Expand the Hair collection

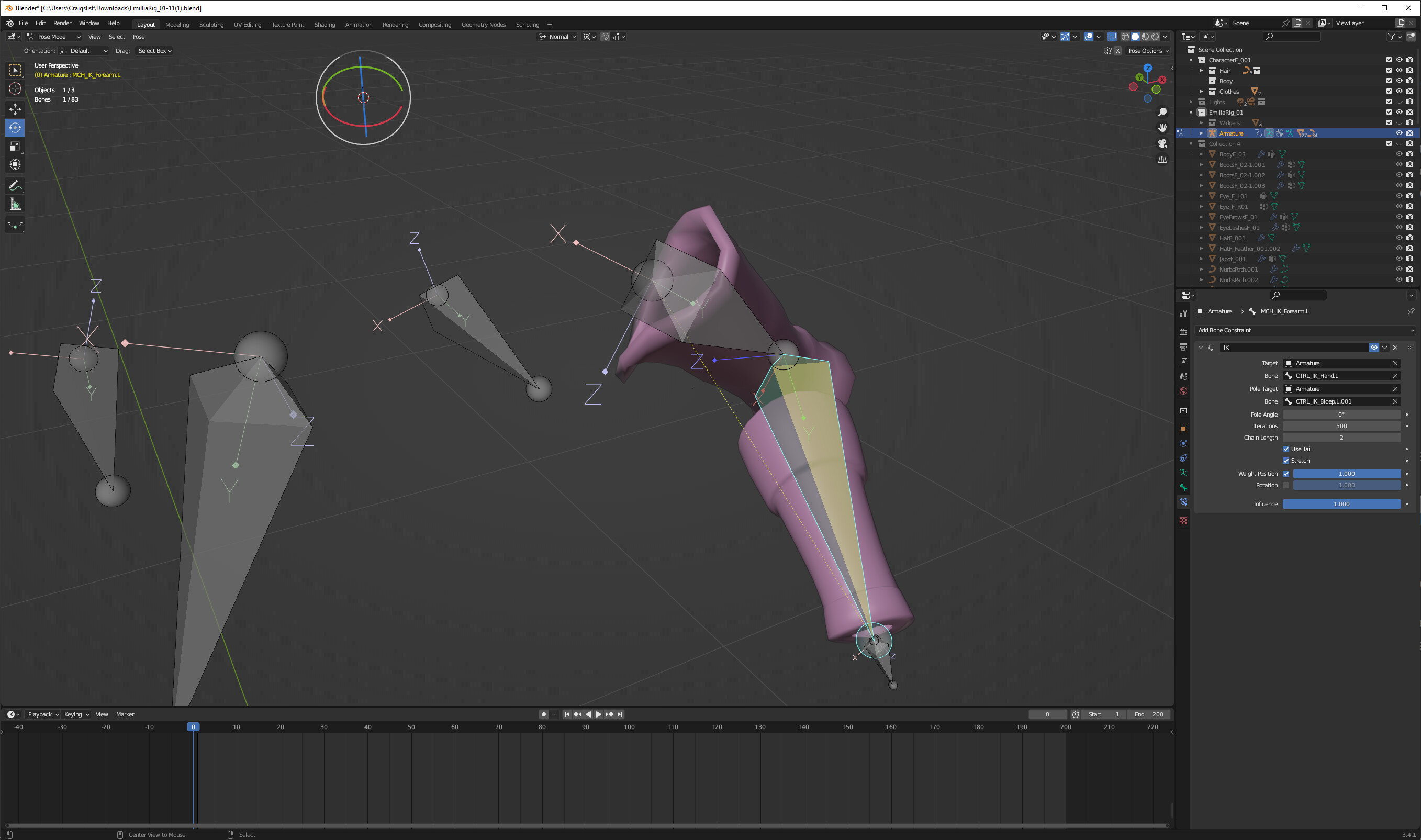[x=1201, y=70]
